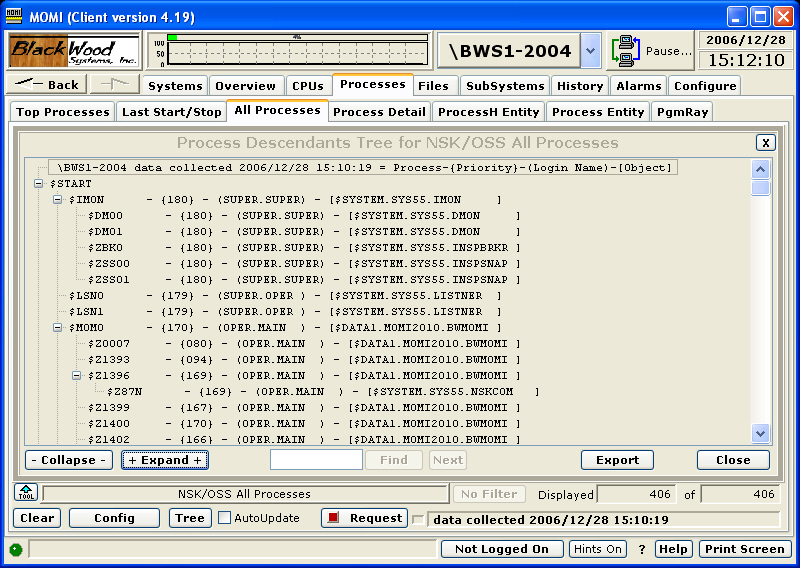Viewport: 800px width, 568px height.
Task: Click the 2006/12/28 date display
Action: 745,40
